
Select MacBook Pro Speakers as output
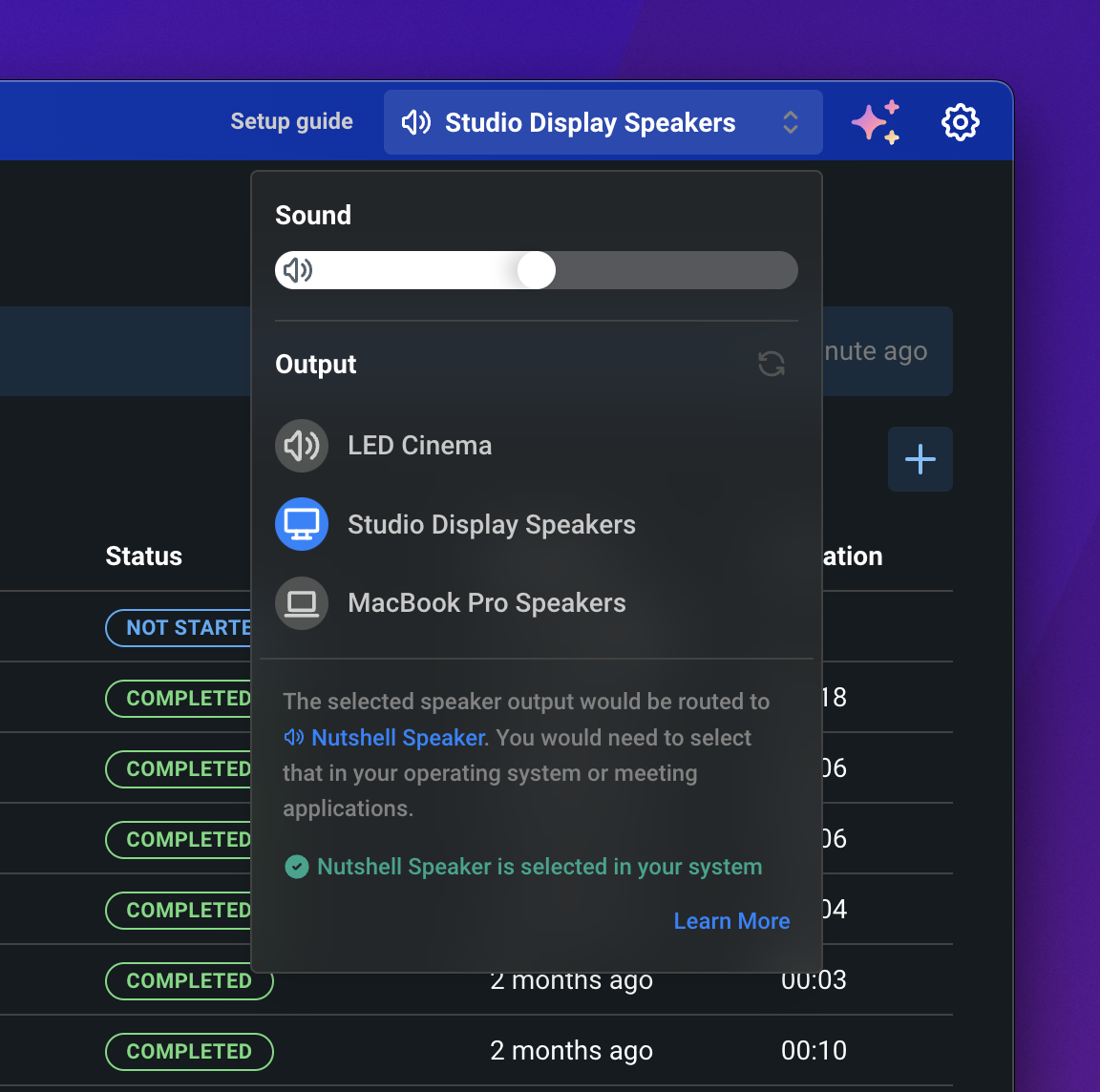[488, 602]
